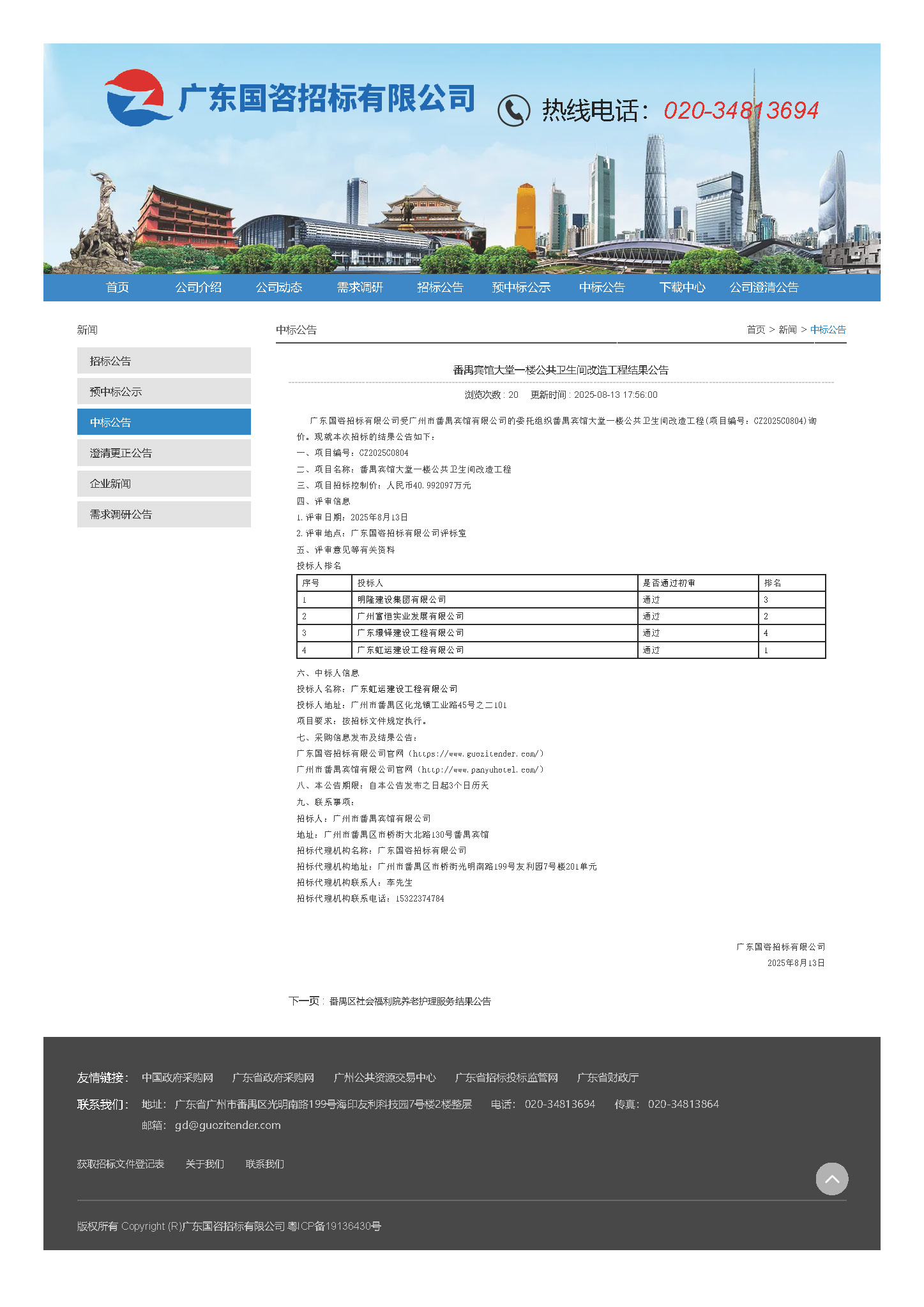Open next article 番禺区社会福利院养老护理服务结果公告
The height and width of the screenshot is (1307, 924).
(x=410, y=1001)
